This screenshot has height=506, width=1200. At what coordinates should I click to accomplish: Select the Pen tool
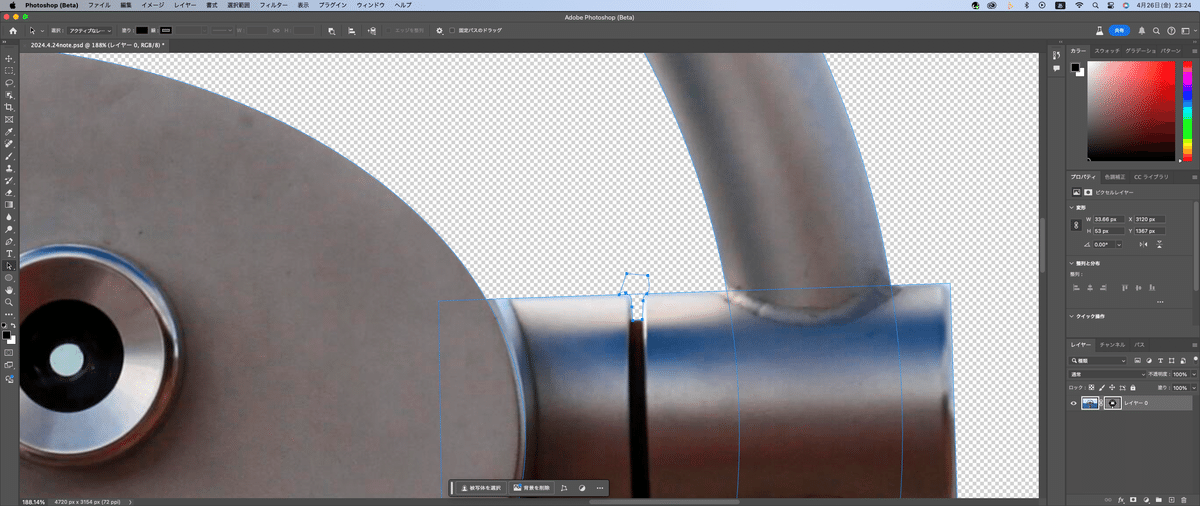(9, 241)
